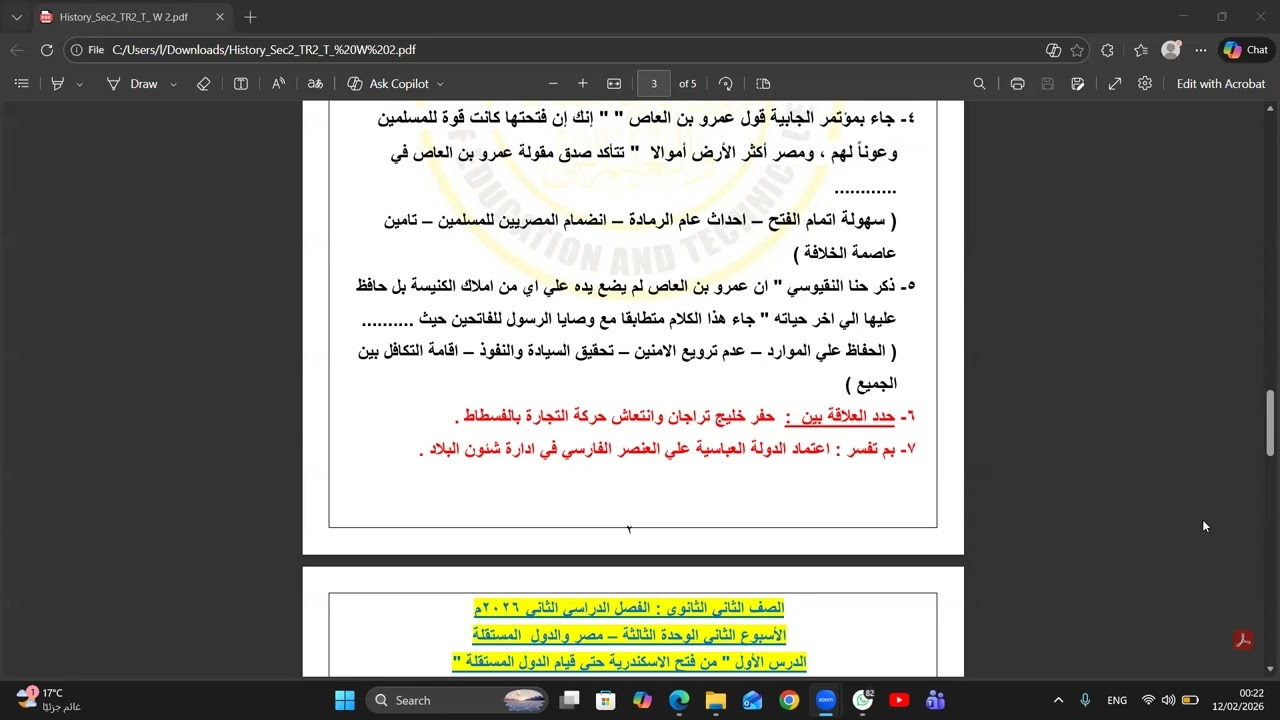1280x720 pixels.
Task: Activate the Draw tool
Action: (133, 84)
